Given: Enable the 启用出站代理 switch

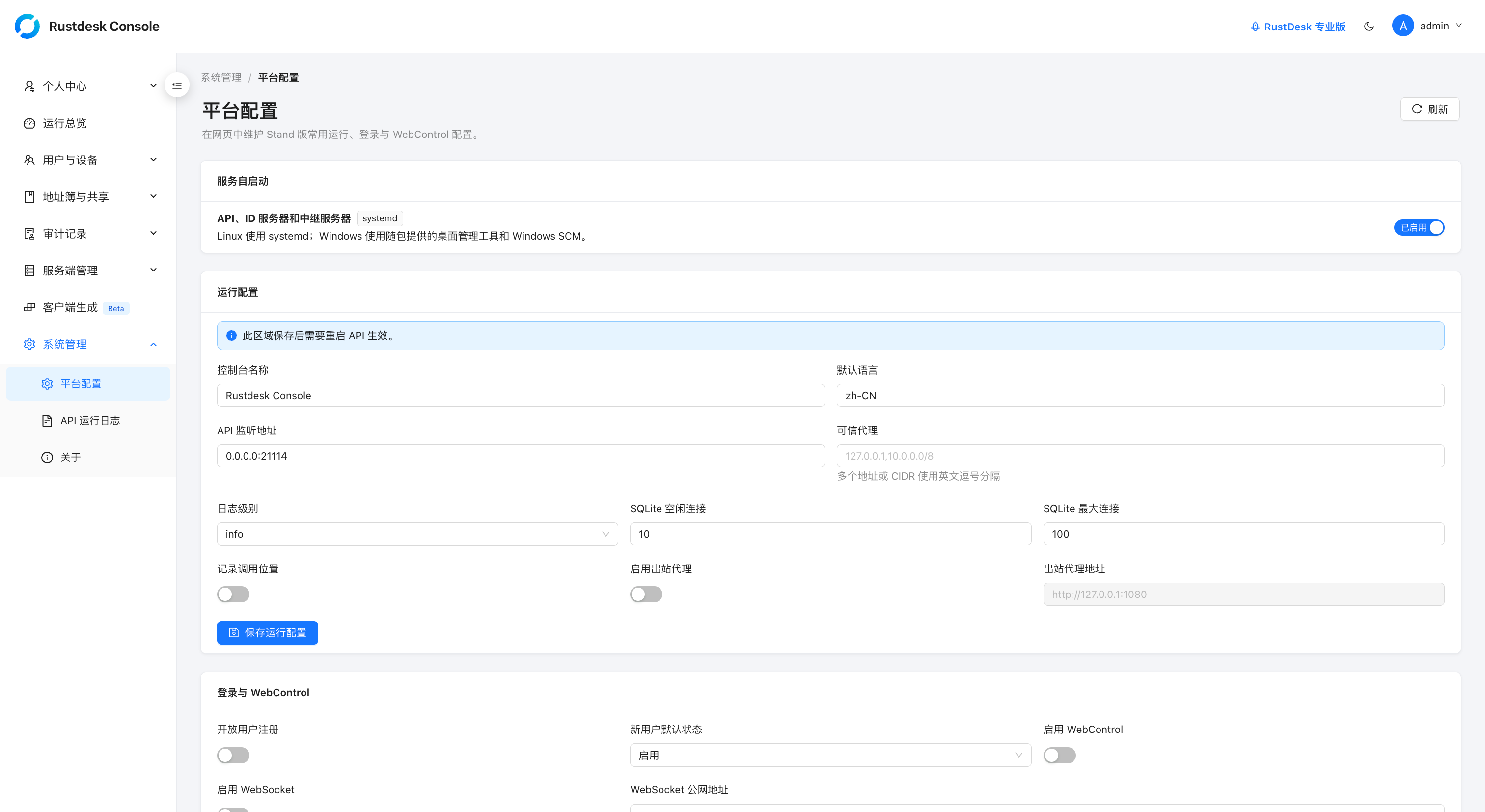Looking at the screenshot, I should [x=646, y=594].
